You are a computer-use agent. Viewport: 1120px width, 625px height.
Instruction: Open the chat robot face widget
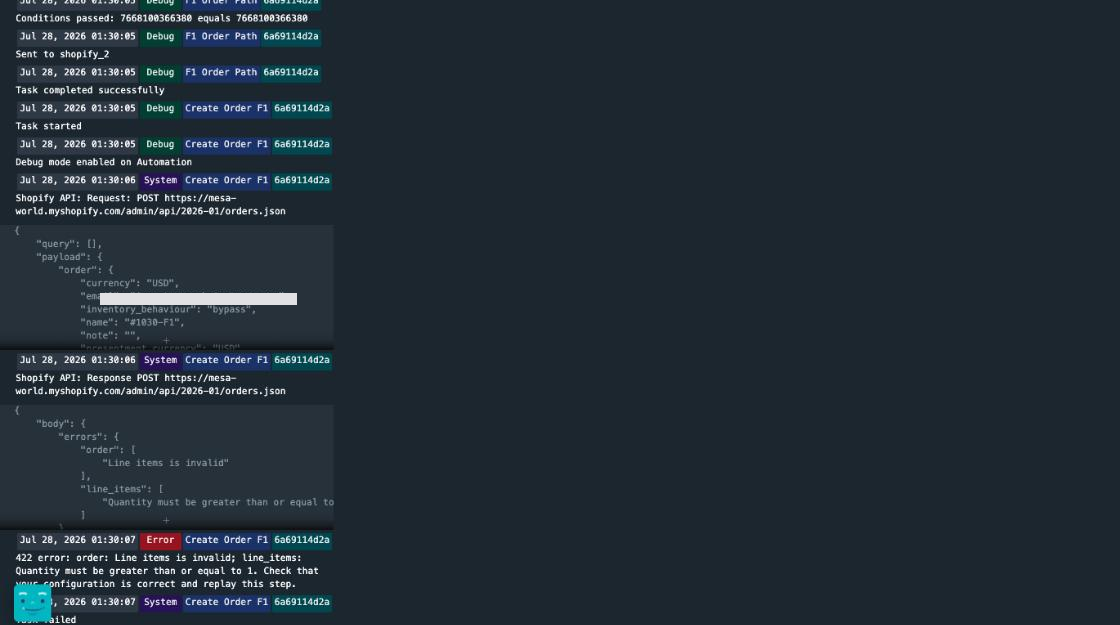[x=32, y=602]
